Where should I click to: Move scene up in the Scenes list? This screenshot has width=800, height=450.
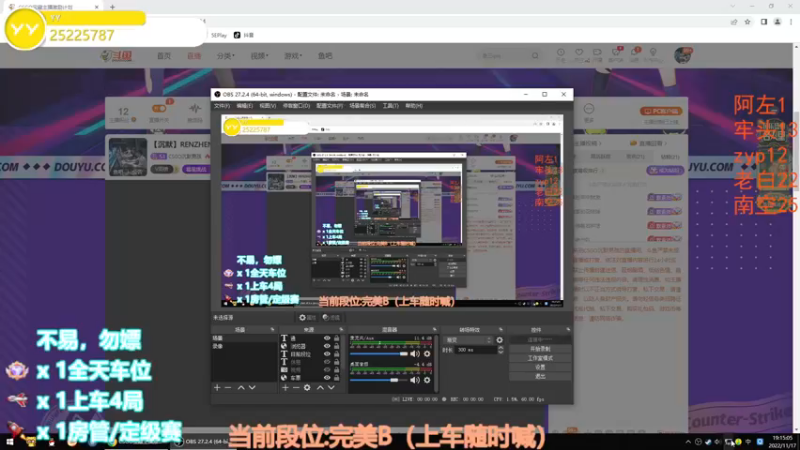(241, 388)
